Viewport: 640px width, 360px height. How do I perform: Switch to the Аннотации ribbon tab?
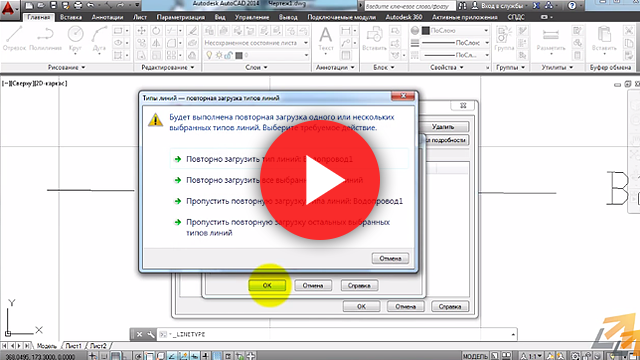coord(107,17)
